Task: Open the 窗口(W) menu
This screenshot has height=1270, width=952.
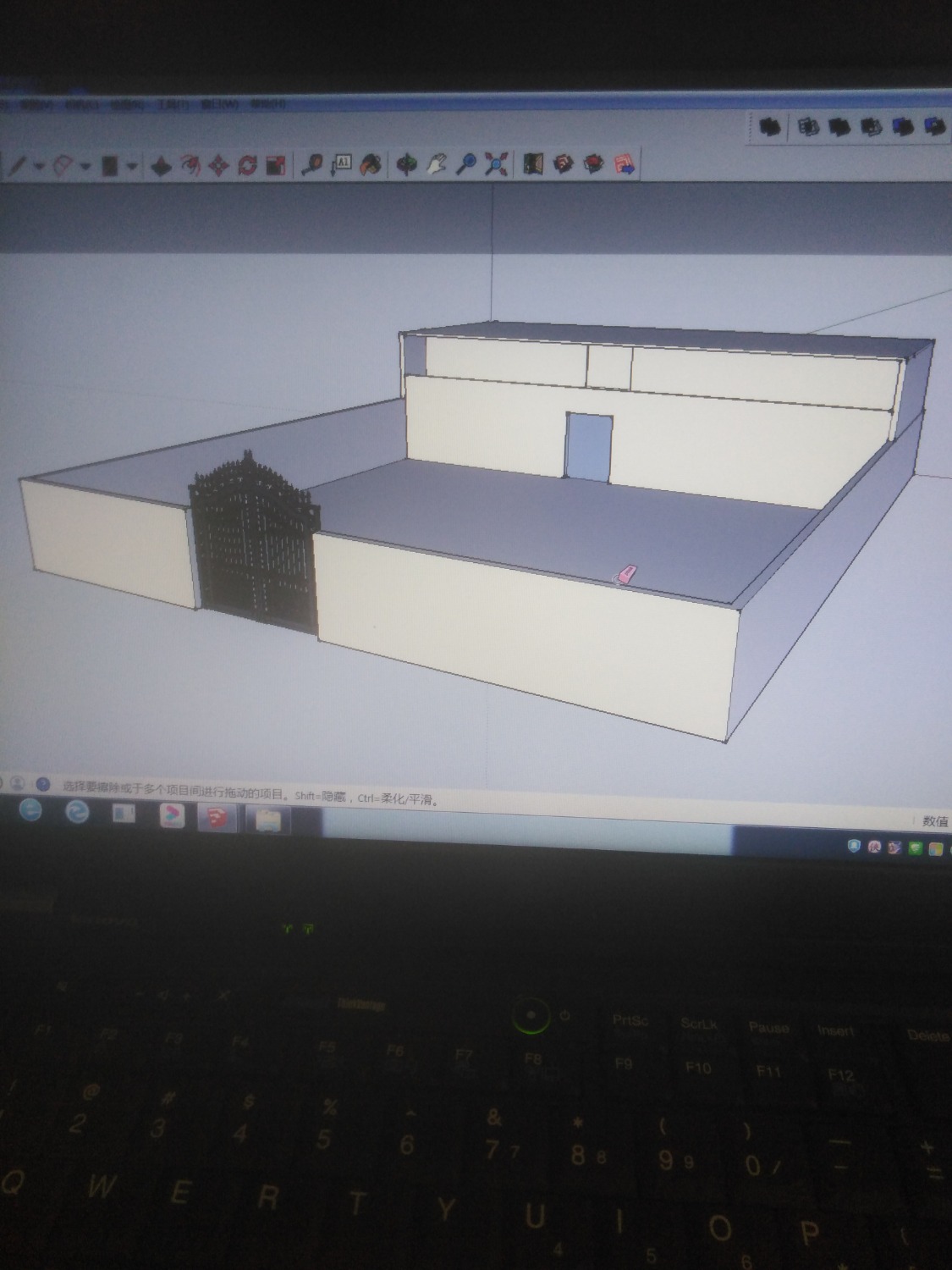Action: [220, 105]
